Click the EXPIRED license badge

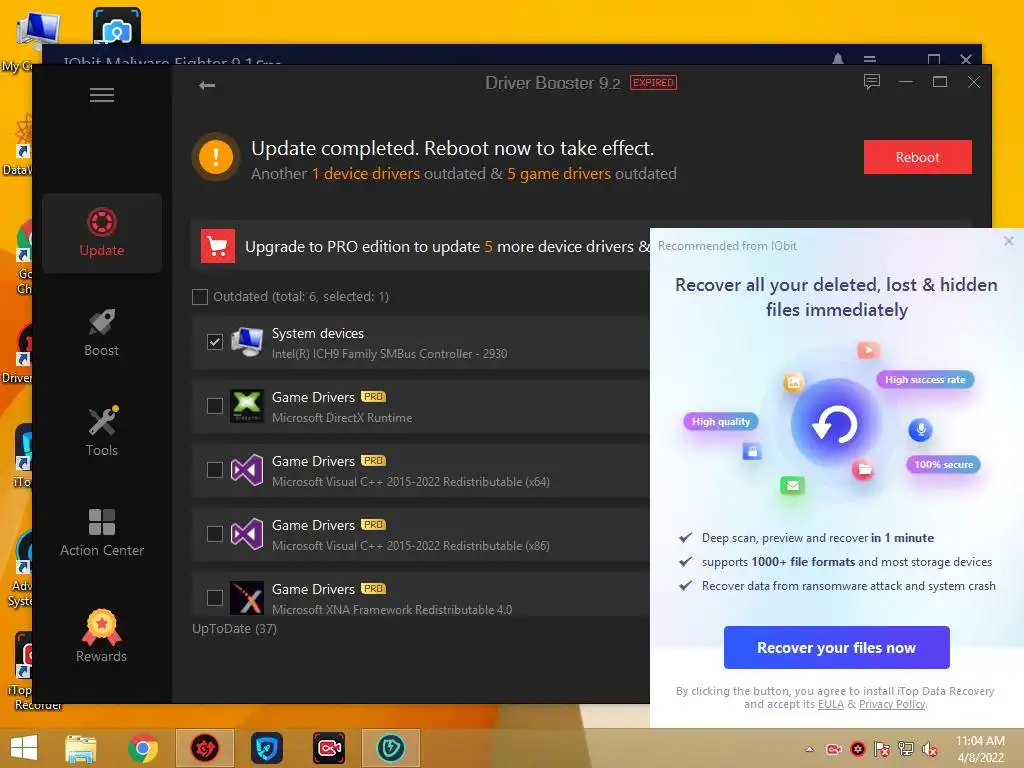pyautogui.click(x=653, y=83)
